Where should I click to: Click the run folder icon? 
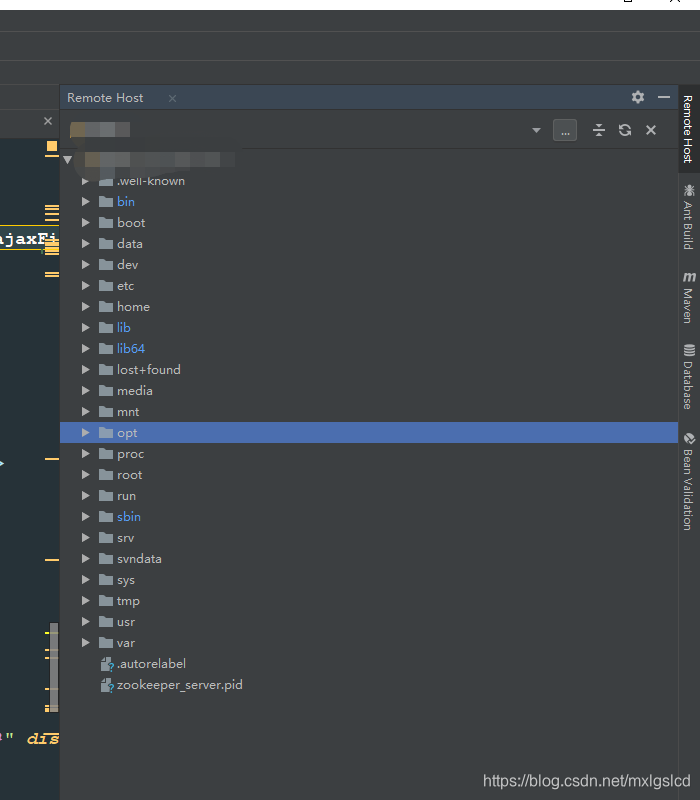point(106,495)
